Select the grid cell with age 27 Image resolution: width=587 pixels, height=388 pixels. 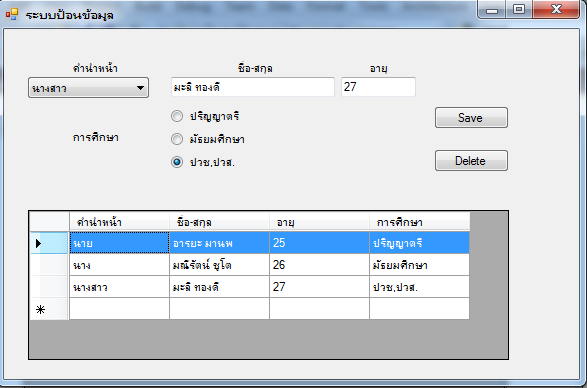click(x=319, y=287)
